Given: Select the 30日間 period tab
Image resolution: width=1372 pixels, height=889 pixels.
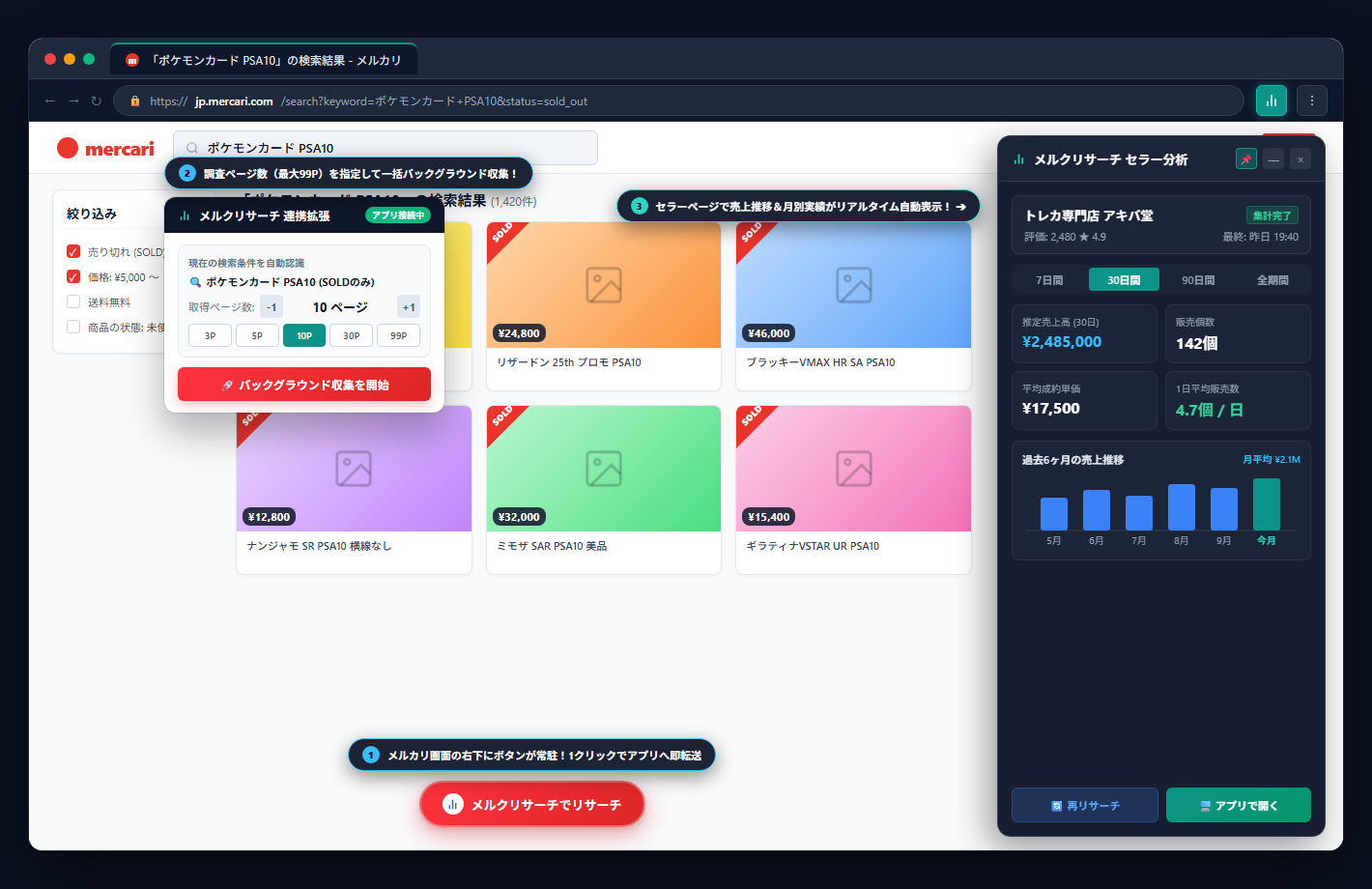Looking at the screenshot, I should click(1124, 280).
